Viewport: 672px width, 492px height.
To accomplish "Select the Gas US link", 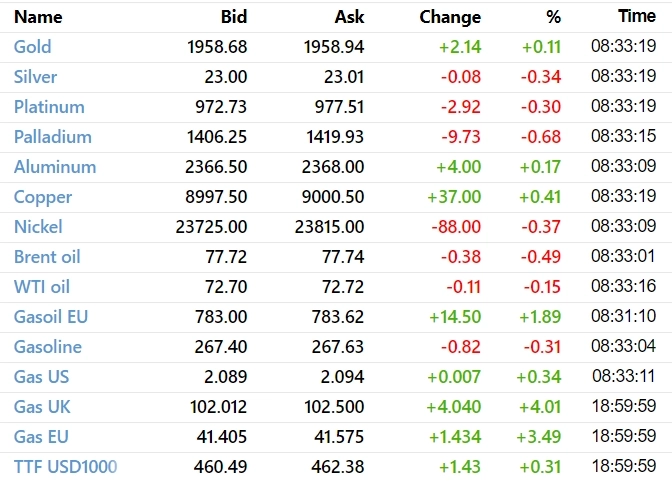I will pos(42,377).
